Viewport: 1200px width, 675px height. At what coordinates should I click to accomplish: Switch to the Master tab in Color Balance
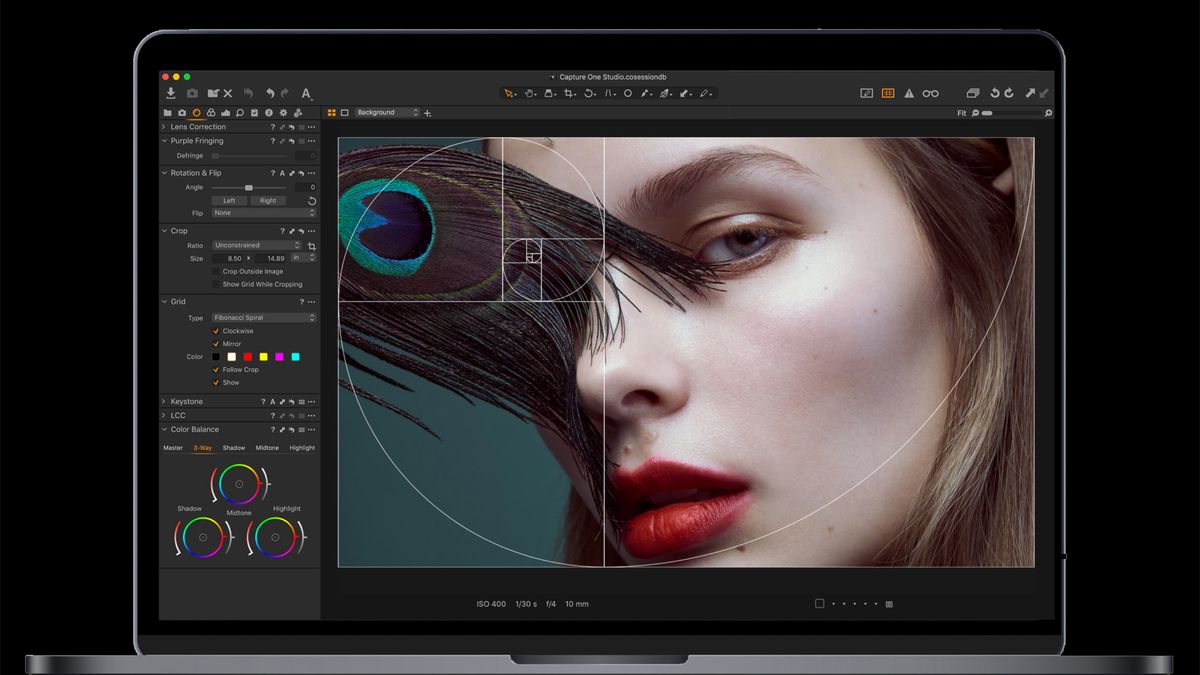tap(172, 447)
